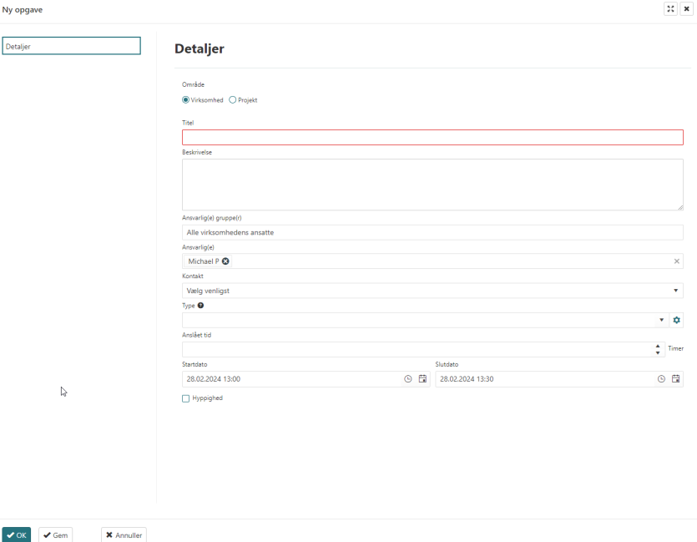Click the Annuller button
The width and height of the screenshot is (697, 542).
[x=124, y=535]
